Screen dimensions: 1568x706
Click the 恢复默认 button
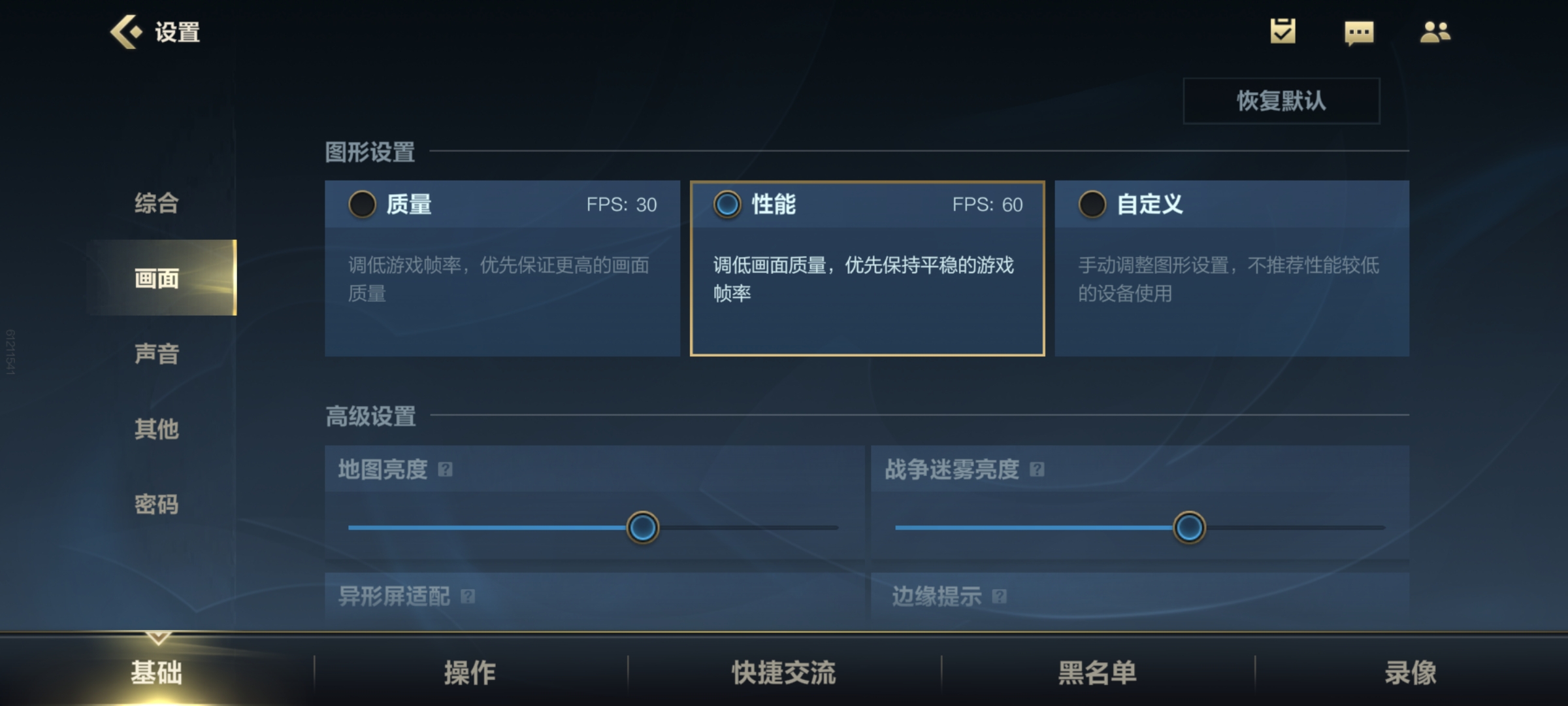[1281, 101]
